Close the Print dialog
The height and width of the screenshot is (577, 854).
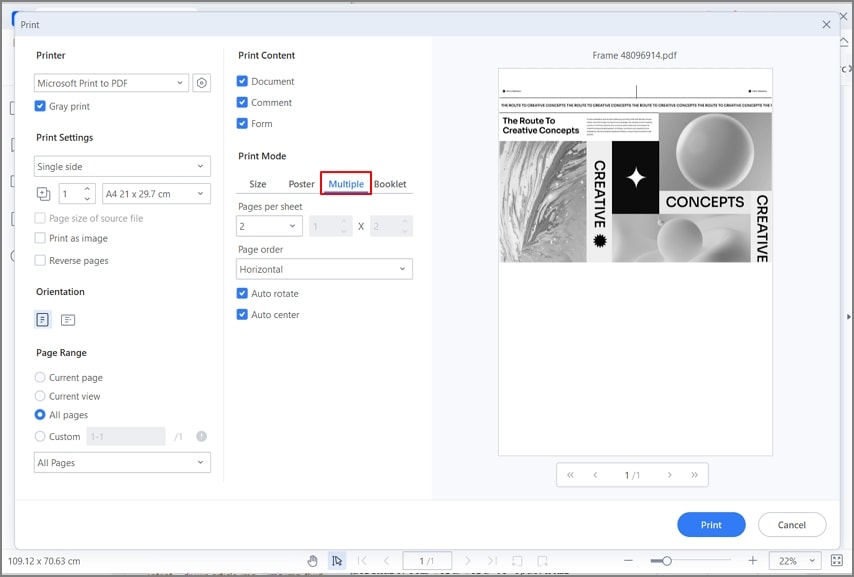pyautogui.click(x=826, y=25)
